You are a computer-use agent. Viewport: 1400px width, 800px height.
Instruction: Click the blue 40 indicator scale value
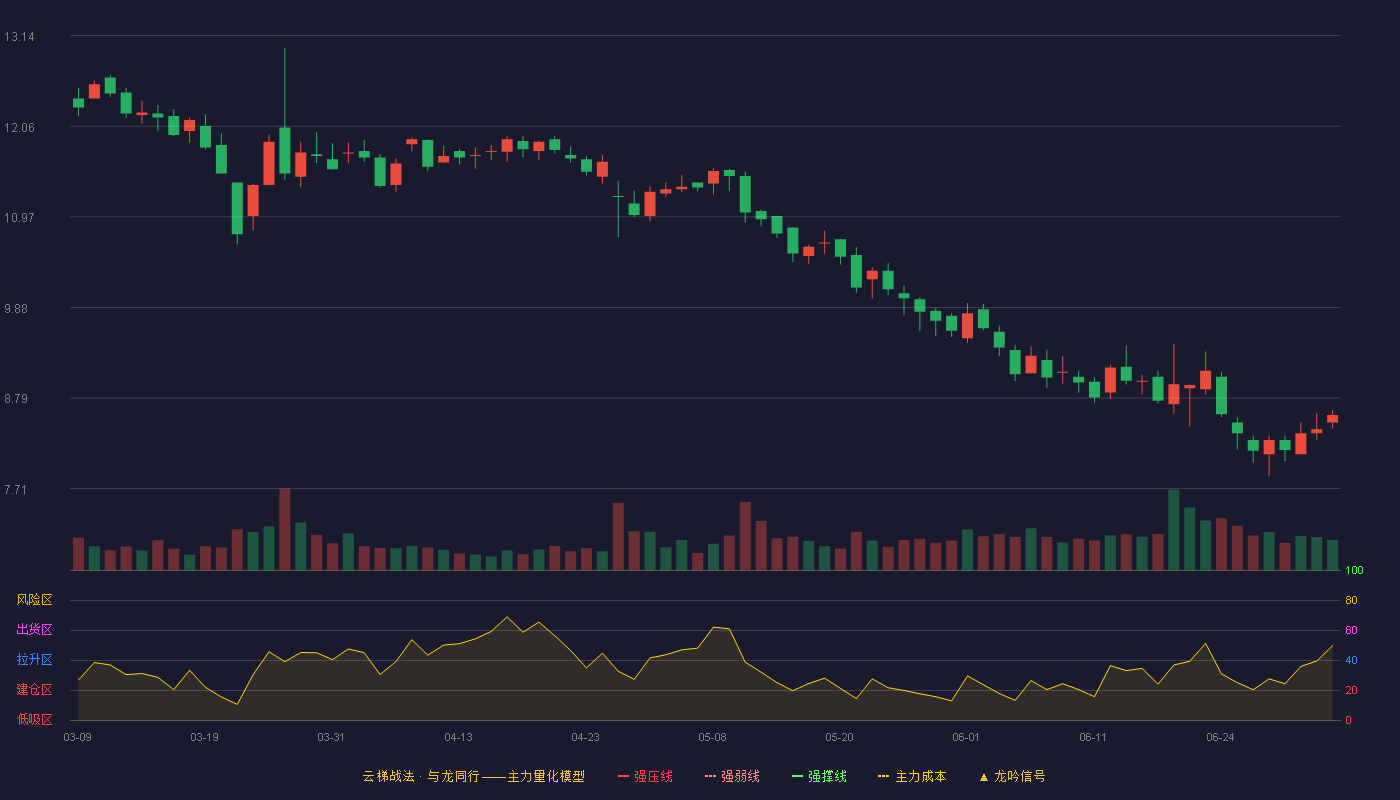tap(1351, 660)
